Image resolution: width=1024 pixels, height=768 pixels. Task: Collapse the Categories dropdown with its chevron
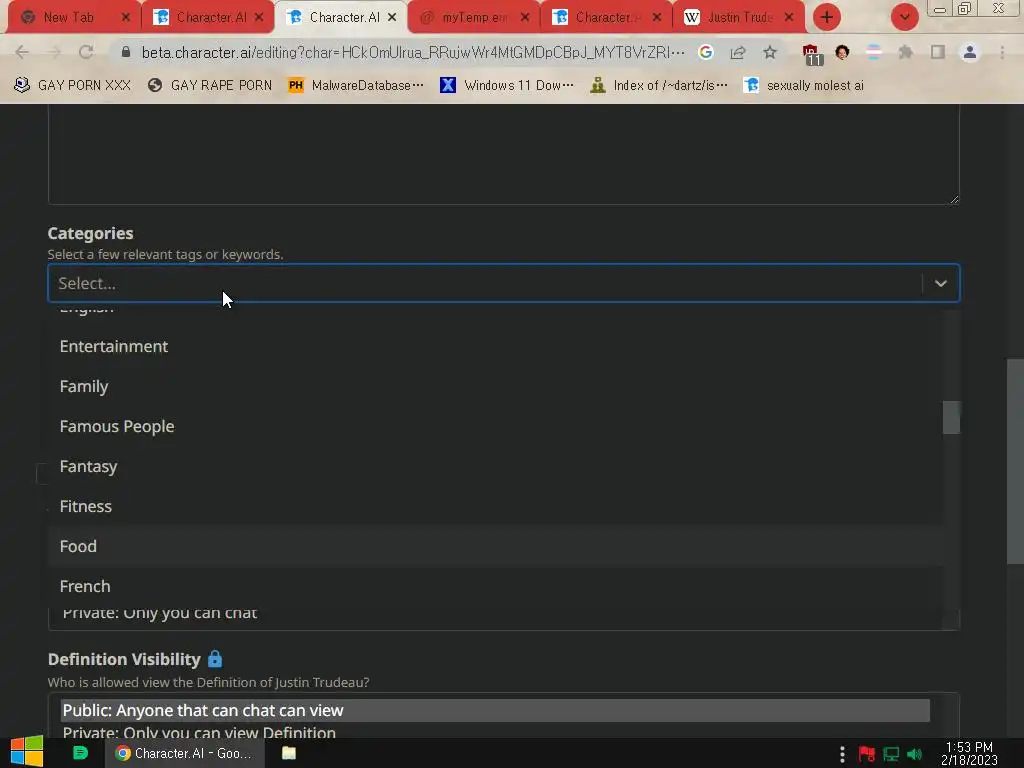940,283
